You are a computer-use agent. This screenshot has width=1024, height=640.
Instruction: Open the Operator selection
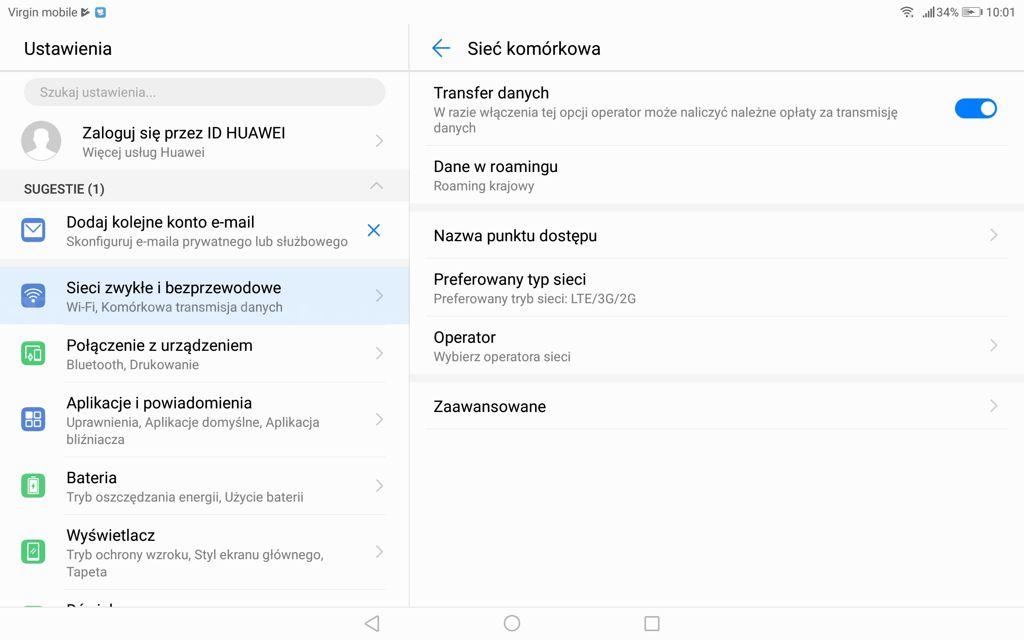(716, 346)
